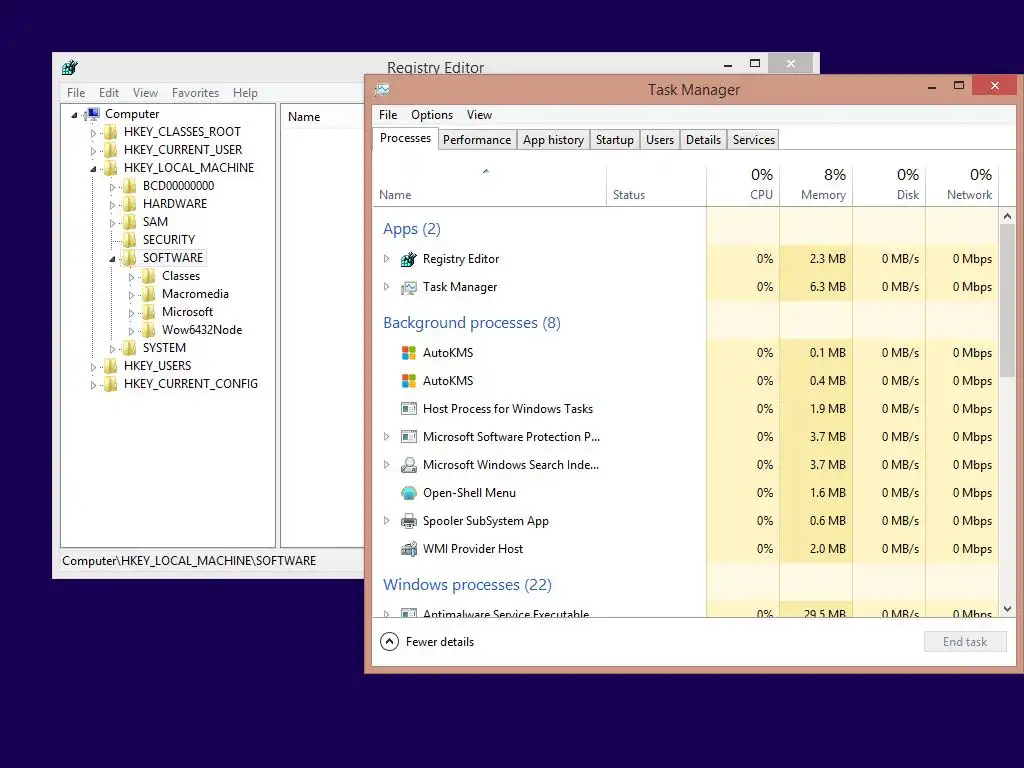Click scrollbar up arrow in Task Manager
This screenshot has height=768, width=1024.
[1007, 216]
